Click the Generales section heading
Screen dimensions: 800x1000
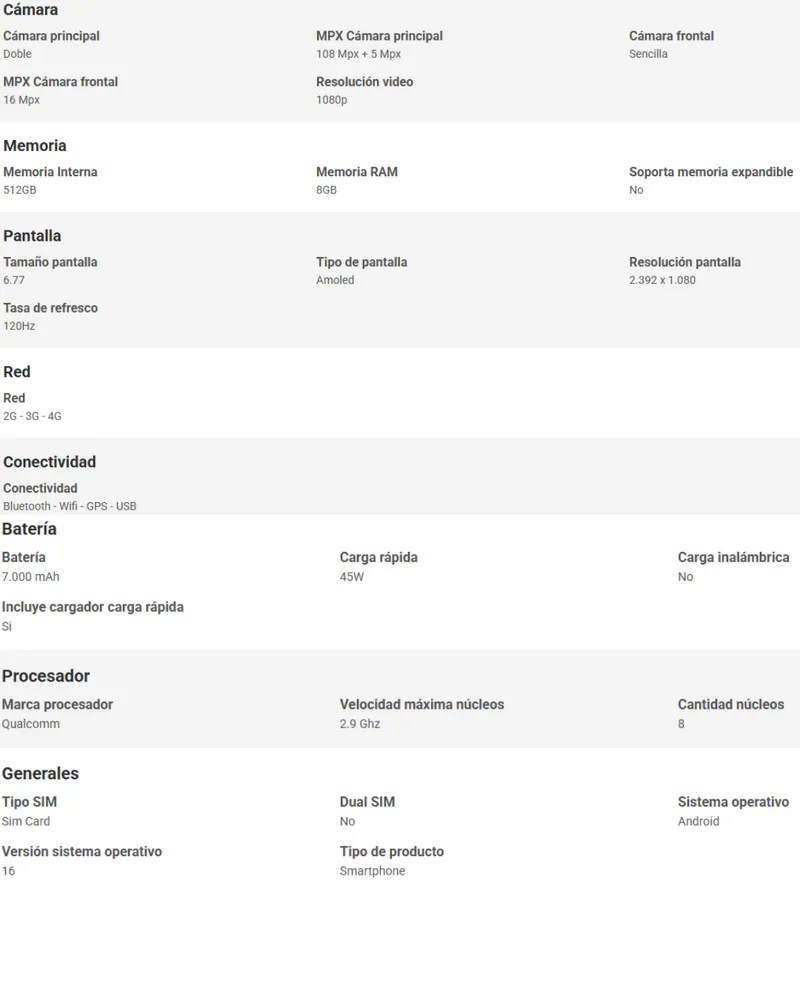(x=40, y=774)
